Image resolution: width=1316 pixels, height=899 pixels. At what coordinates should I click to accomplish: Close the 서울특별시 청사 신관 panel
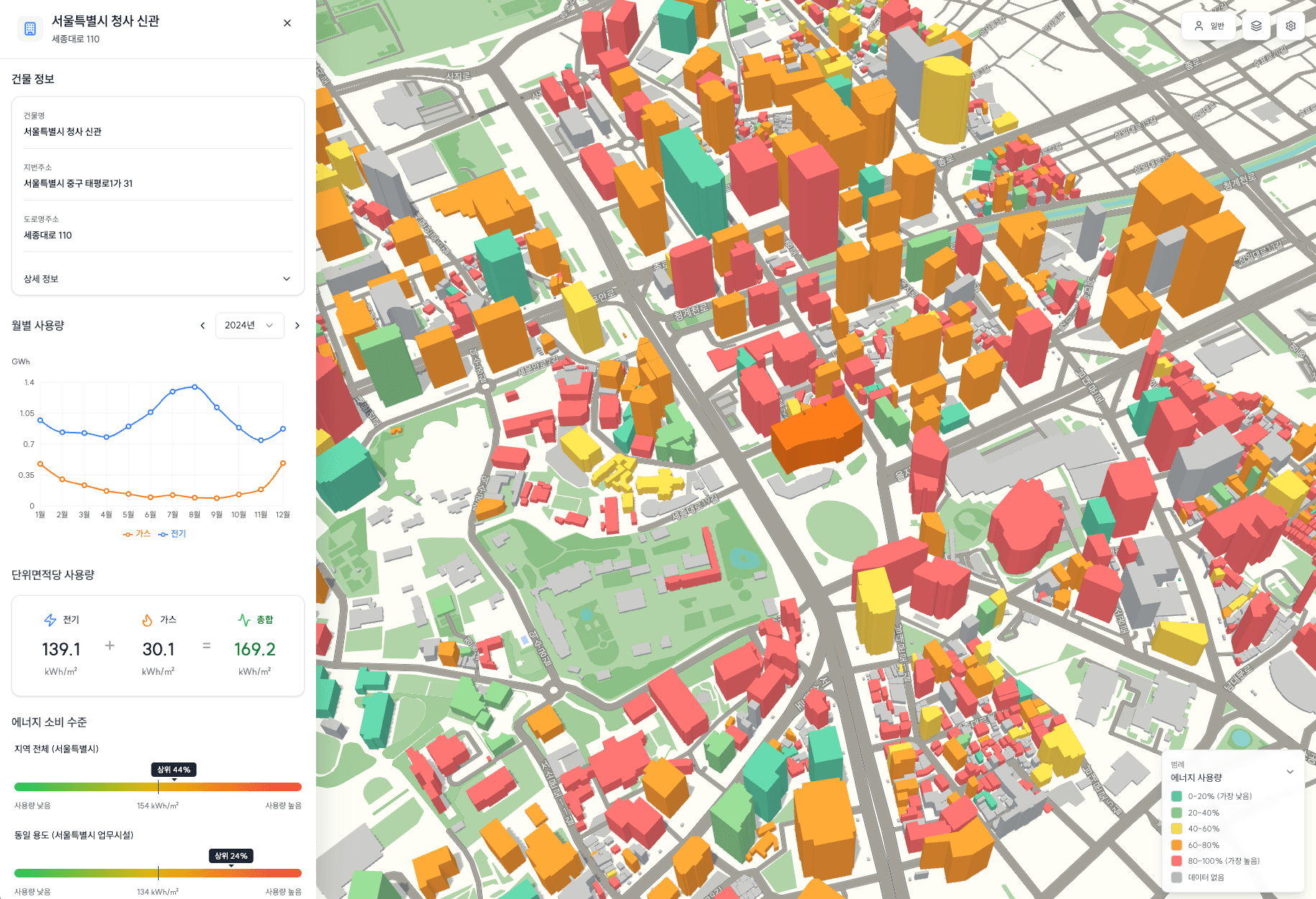pyautogui.click(x=287, y=22)
